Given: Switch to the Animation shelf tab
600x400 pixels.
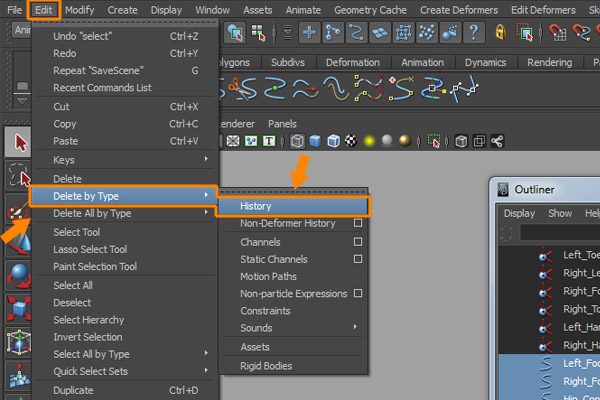Looking at the screenshot, I should [x=421, y=62].
